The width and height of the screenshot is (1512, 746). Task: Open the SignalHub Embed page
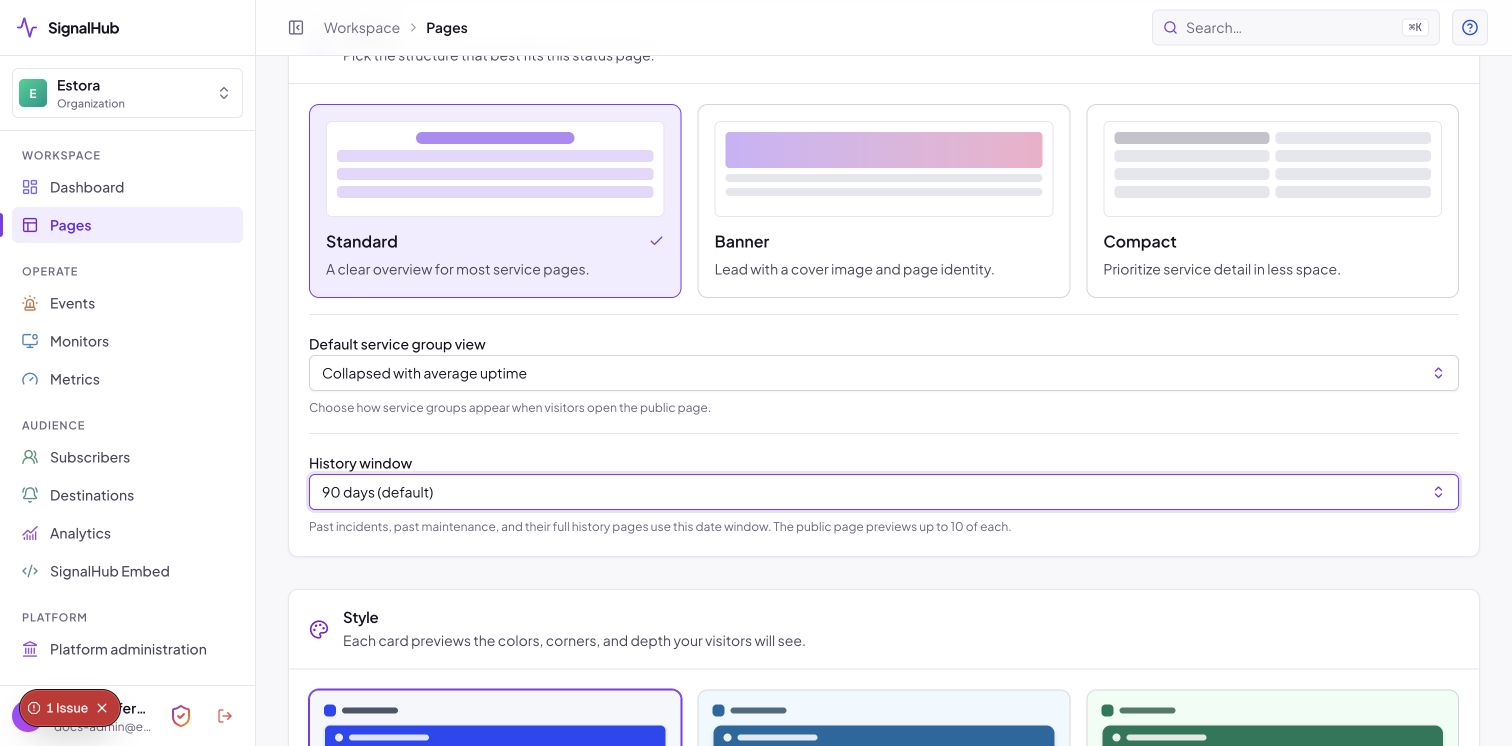(x=127, y=571)
